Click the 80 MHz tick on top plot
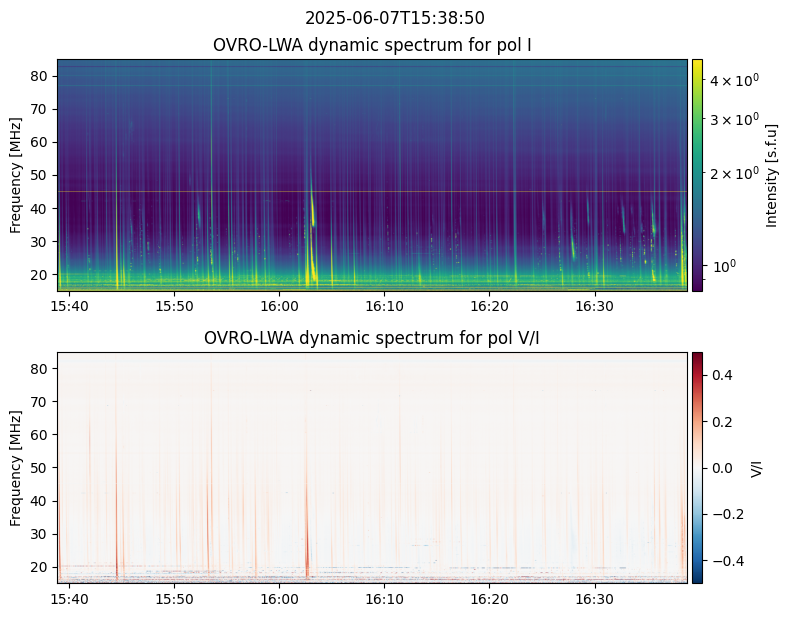 (42, 76)
